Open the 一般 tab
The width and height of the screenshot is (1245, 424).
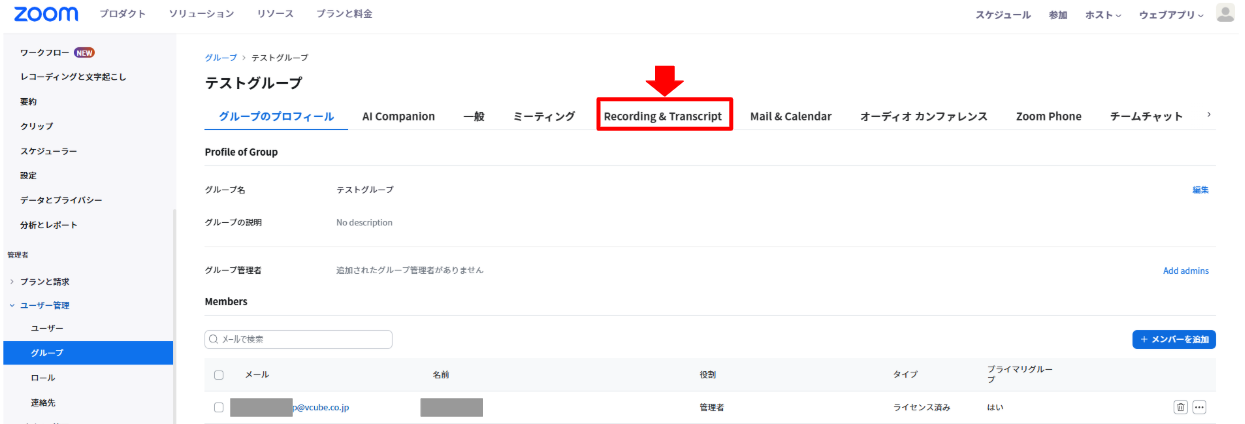coord(474,116)
